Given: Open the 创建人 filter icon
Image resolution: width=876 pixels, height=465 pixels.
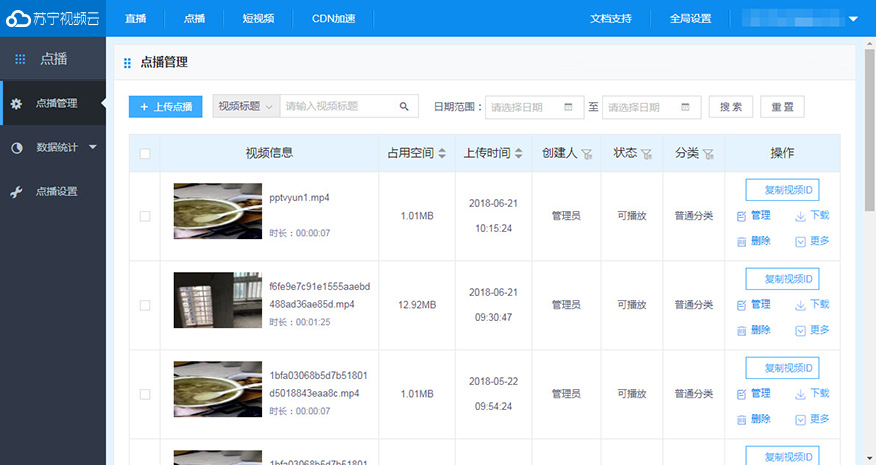Looking at the screenshot, I should (587, 154).
